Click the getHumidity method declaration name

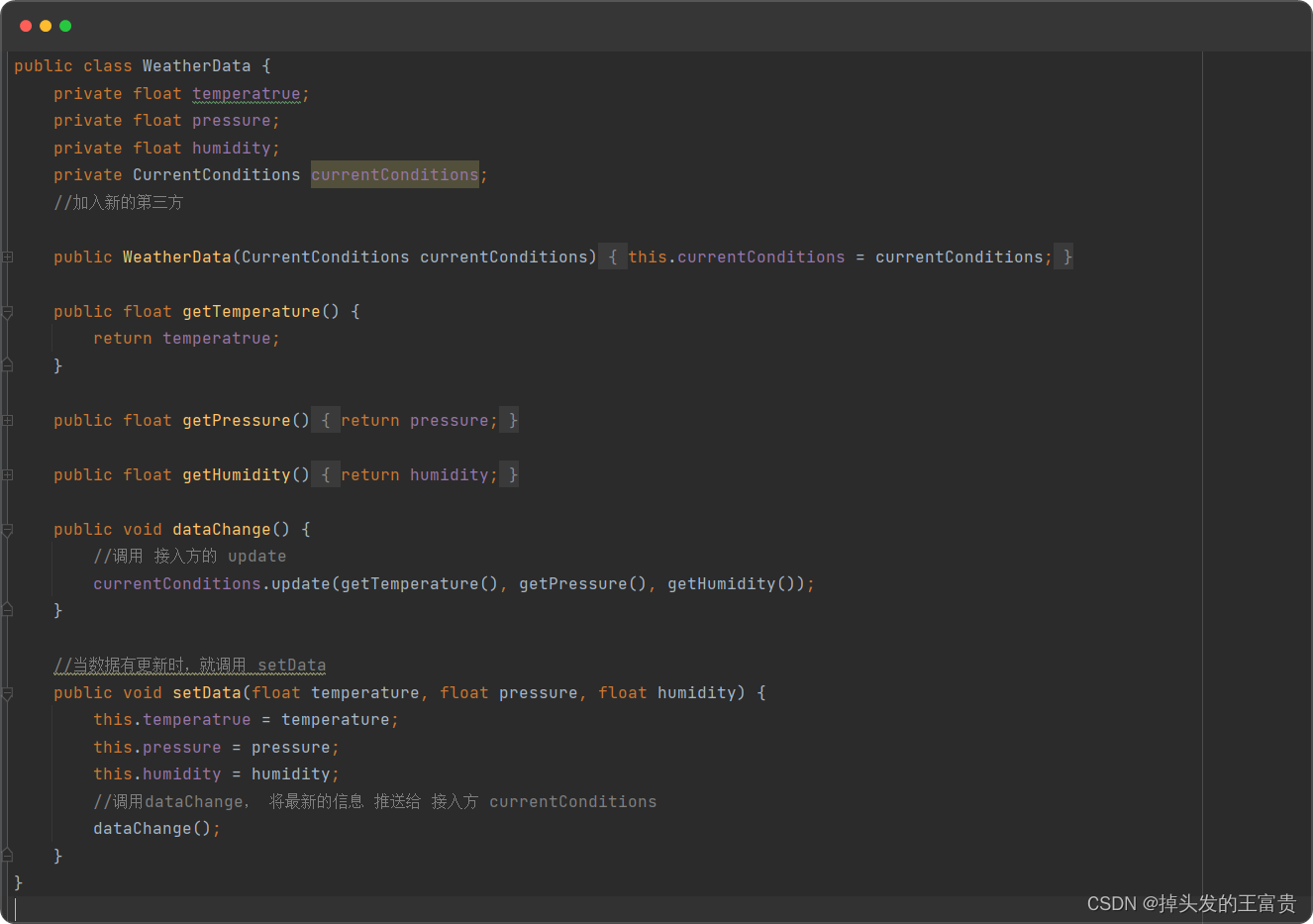point(237,475)
